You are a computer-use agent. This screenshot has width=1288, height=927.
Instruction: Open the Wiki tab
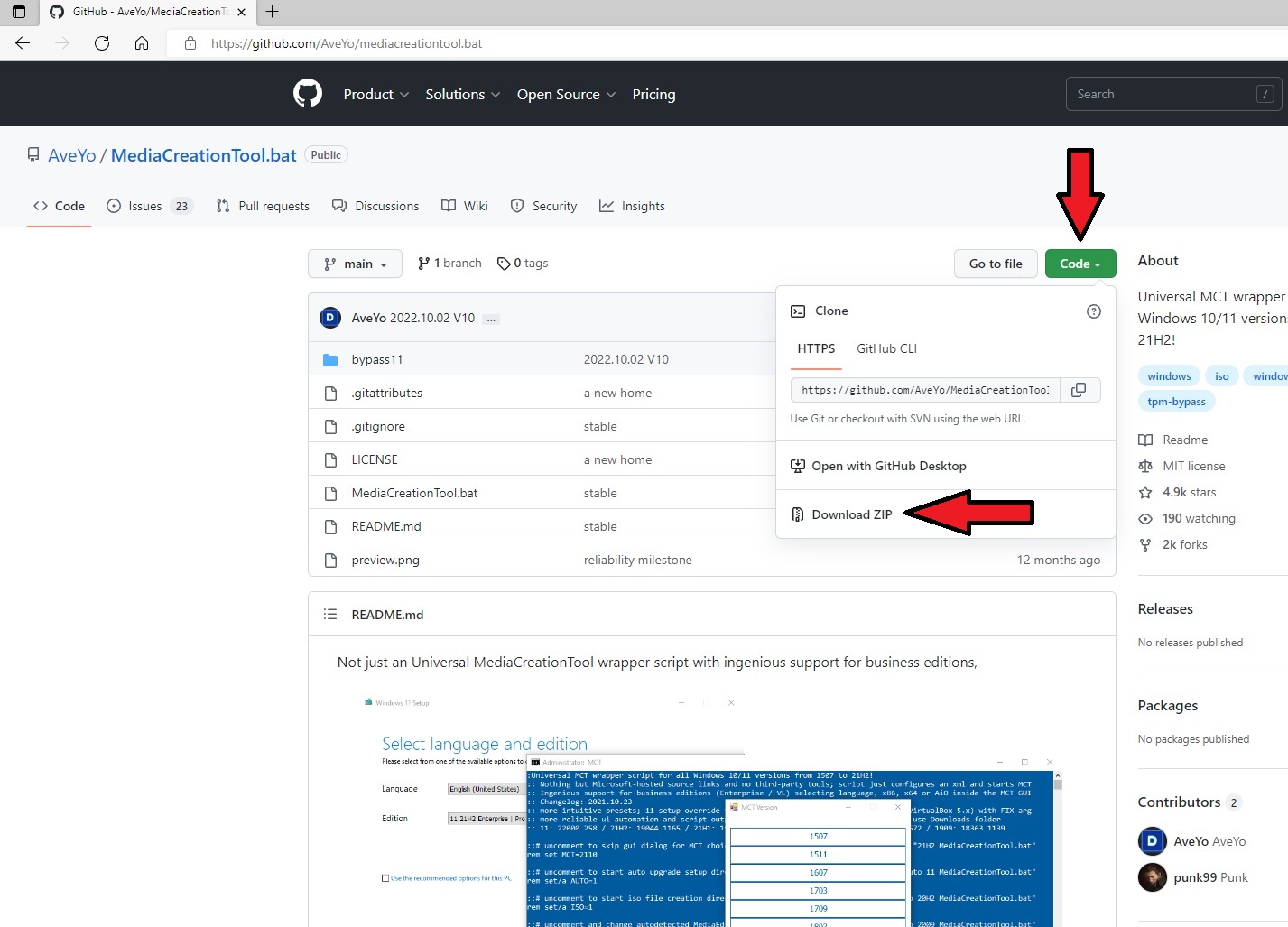coord(465,206)
